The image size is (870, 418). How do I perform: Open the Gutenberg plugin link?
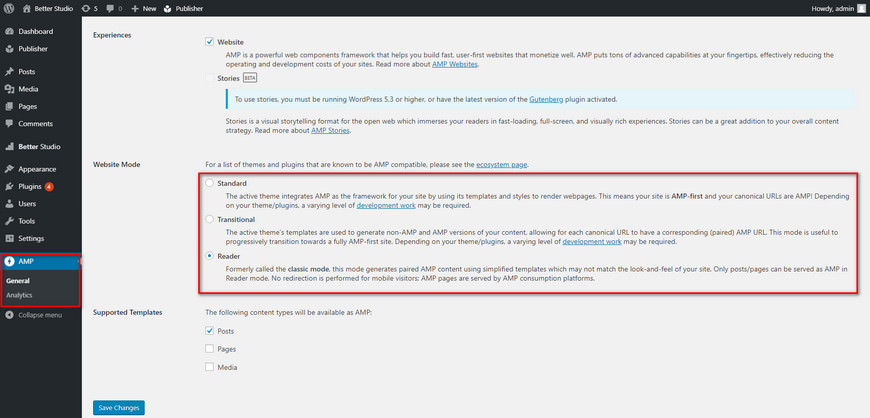point(547,99)
